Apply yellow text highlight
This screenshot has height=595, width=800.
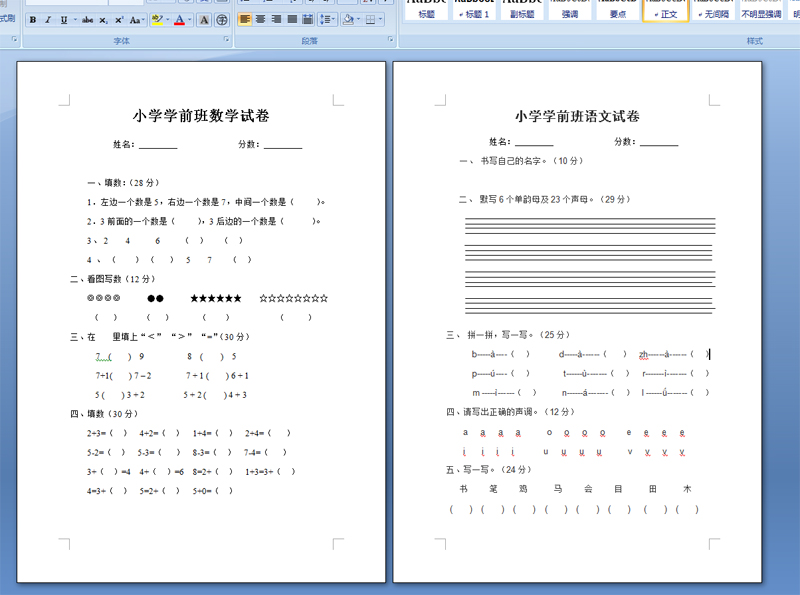157,20
